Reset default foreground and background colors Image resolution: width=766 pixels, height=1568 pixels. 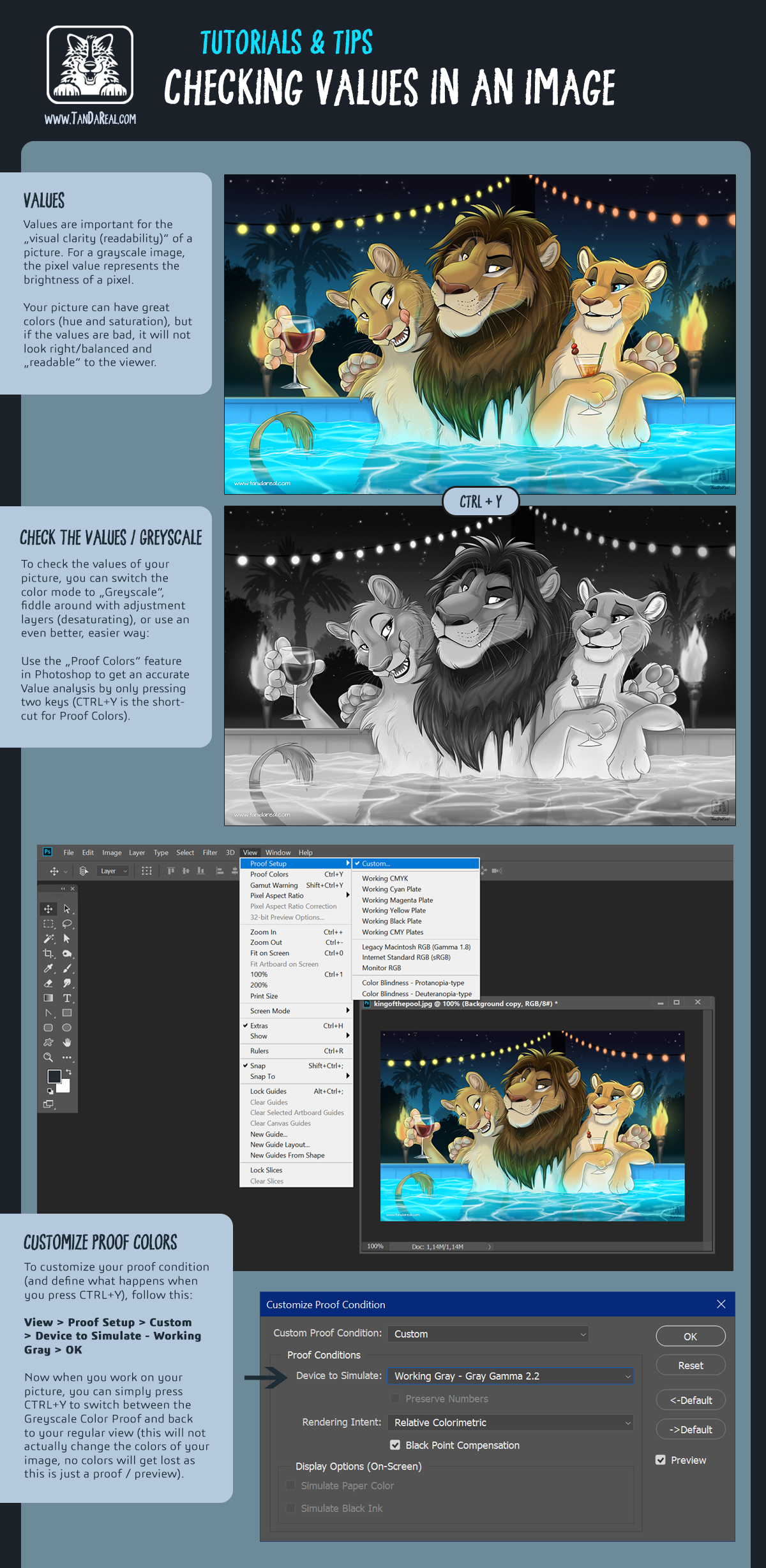click(x=50, y=1091)
